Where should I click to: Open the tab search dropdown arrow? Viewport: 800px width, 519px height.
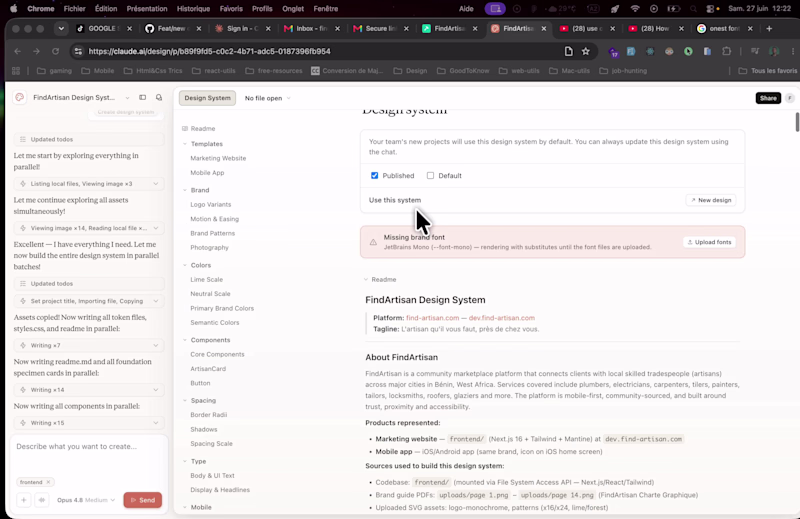pos(61,29)
